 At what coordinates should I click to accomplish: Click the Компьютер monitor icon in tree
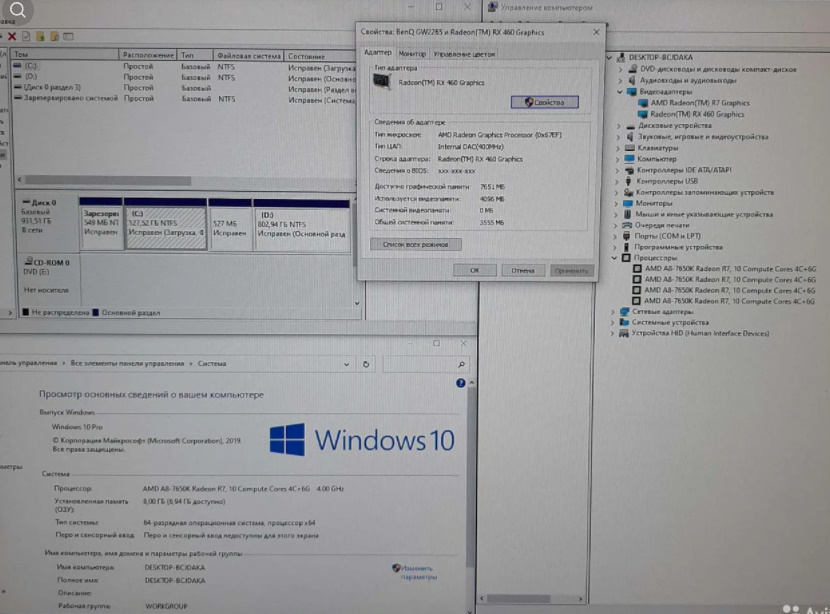(x=629, y=159)
